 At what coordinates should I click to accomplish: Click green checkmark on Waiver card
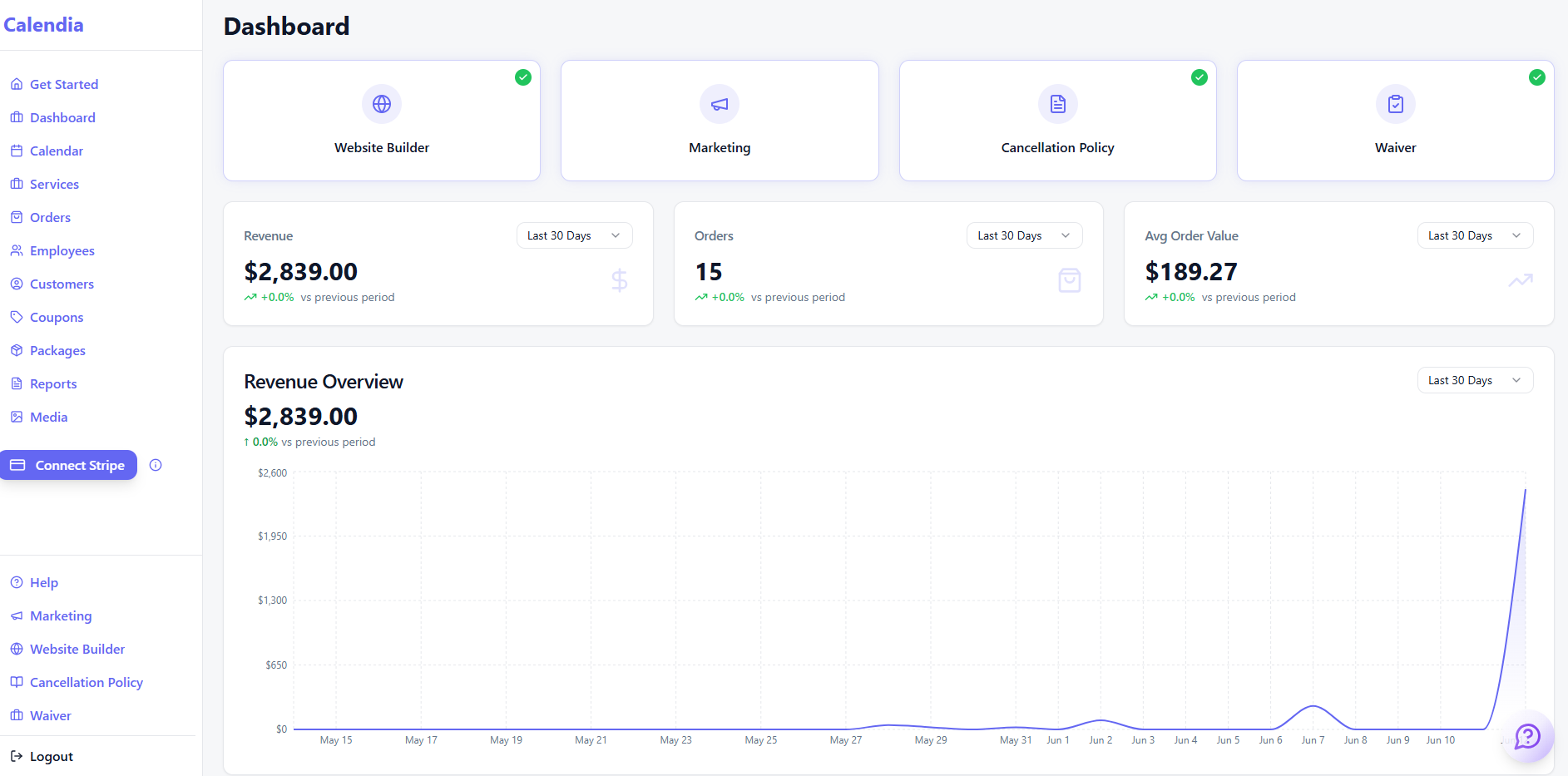click(x=1537, y=77)
